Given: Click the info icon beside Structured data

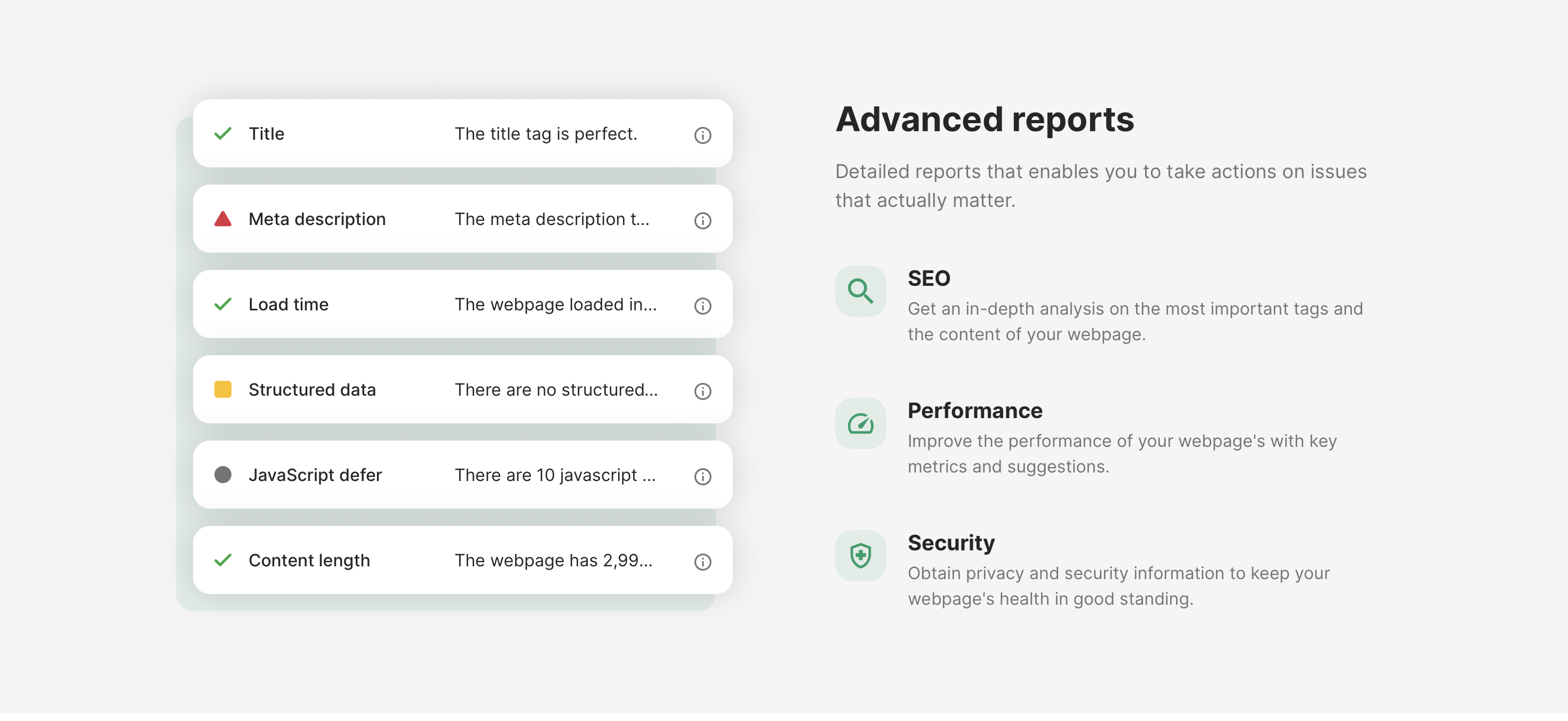Looking at the screenshot, I should tap(702, 390).
